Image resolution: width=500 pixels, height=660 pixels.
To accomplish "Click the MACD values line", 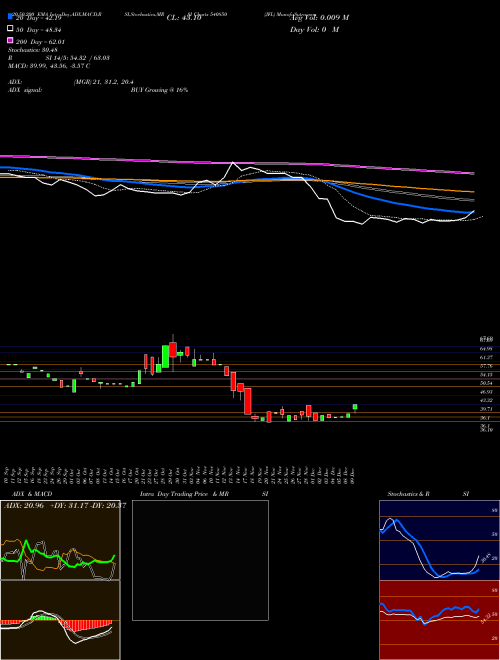I will [x=49, y=66].
